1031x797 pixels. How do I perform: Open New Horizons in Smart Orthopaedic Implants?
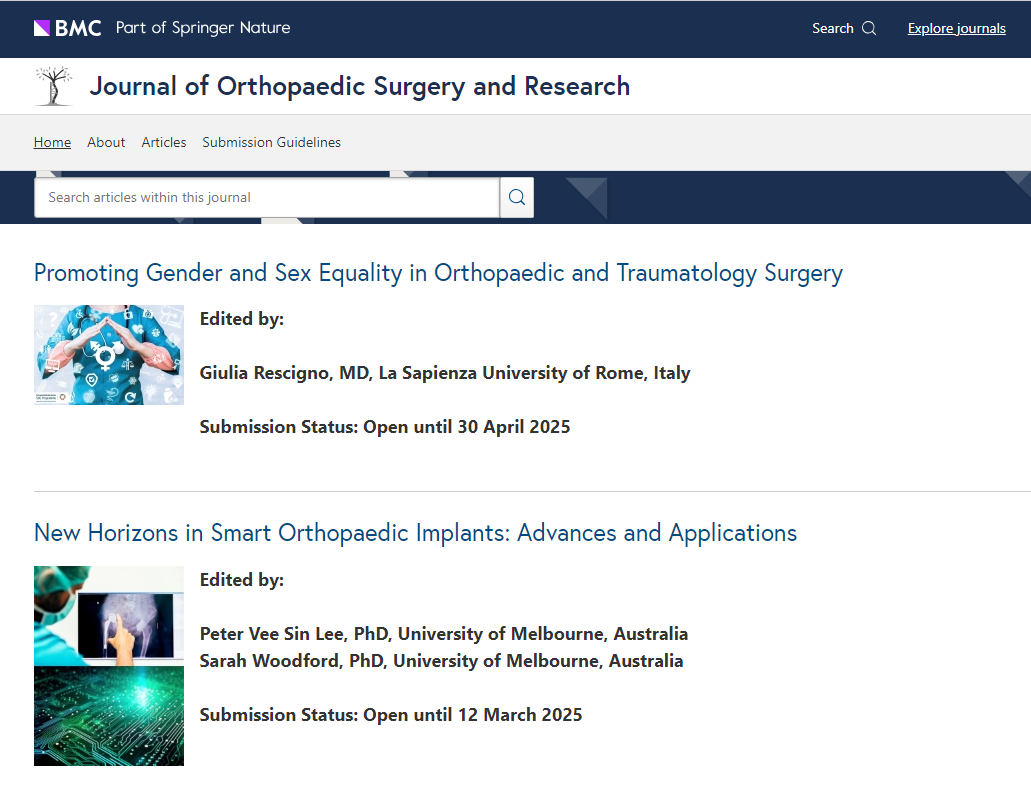415,533
